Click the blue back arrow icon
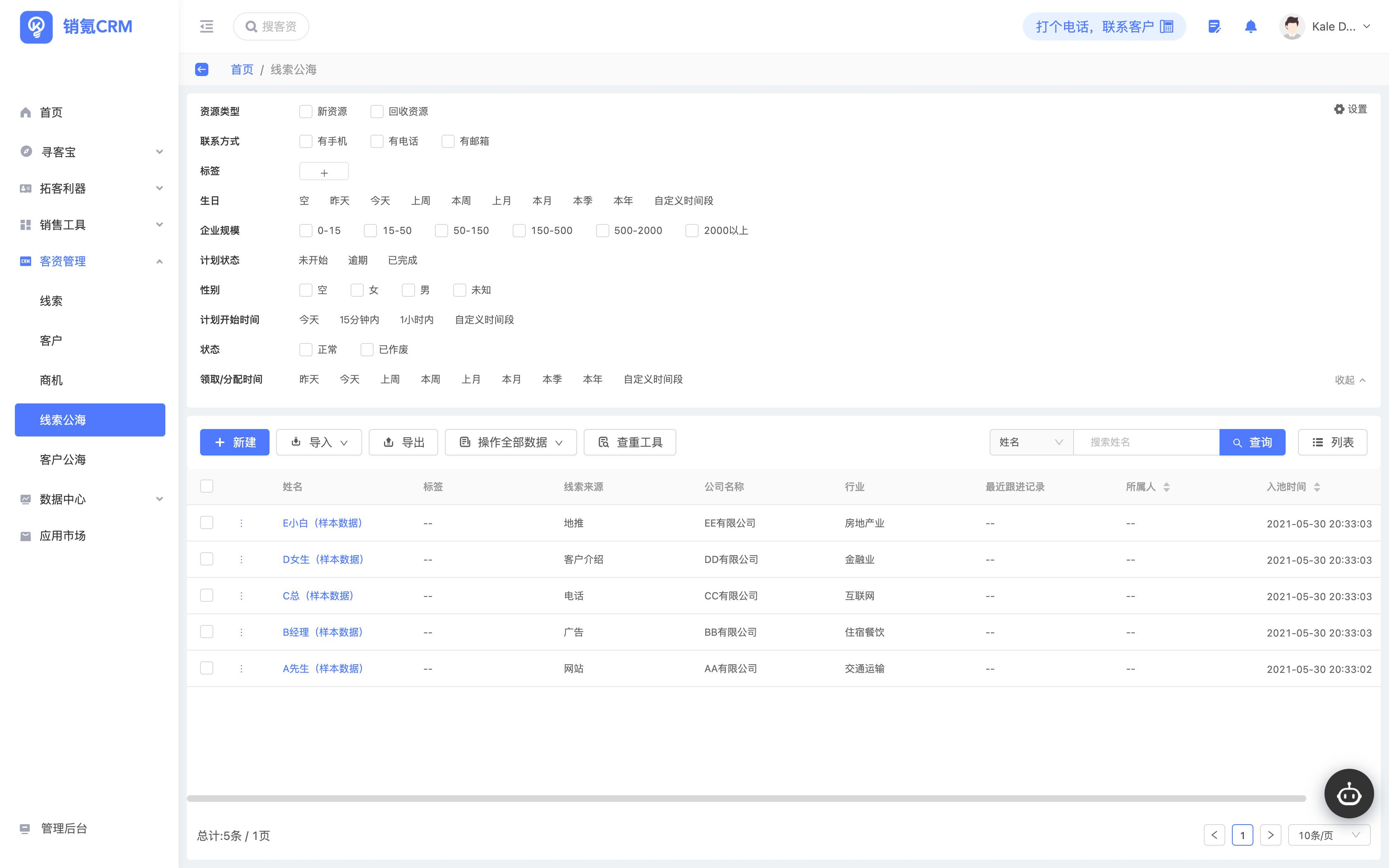Screen dimensions: 1389x868 point(201,69)
